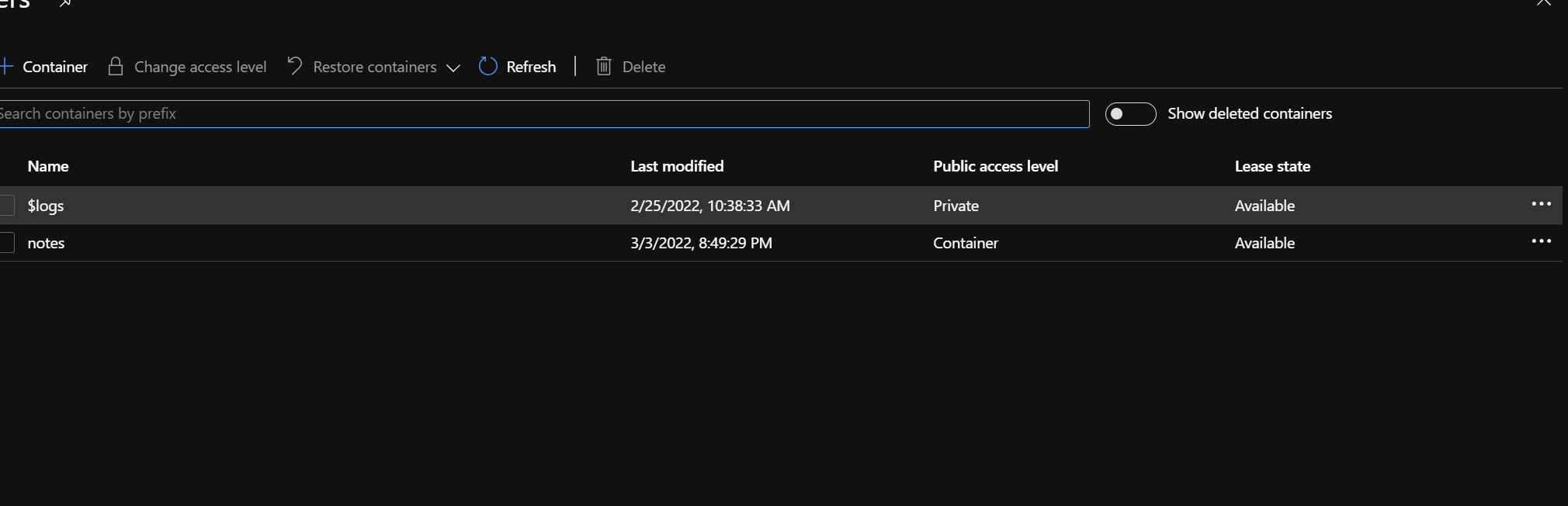Screen dimensions: 1568x506
Task: Open the more options ellipsis for notes
Action: click(1541, 241)
